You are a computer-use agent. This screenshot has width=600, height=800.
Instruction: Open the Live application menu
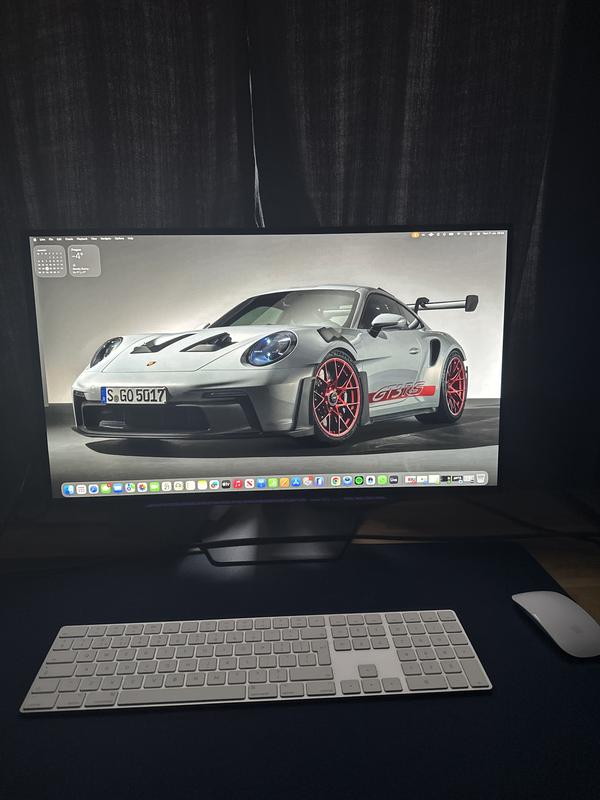click(42, 239)
